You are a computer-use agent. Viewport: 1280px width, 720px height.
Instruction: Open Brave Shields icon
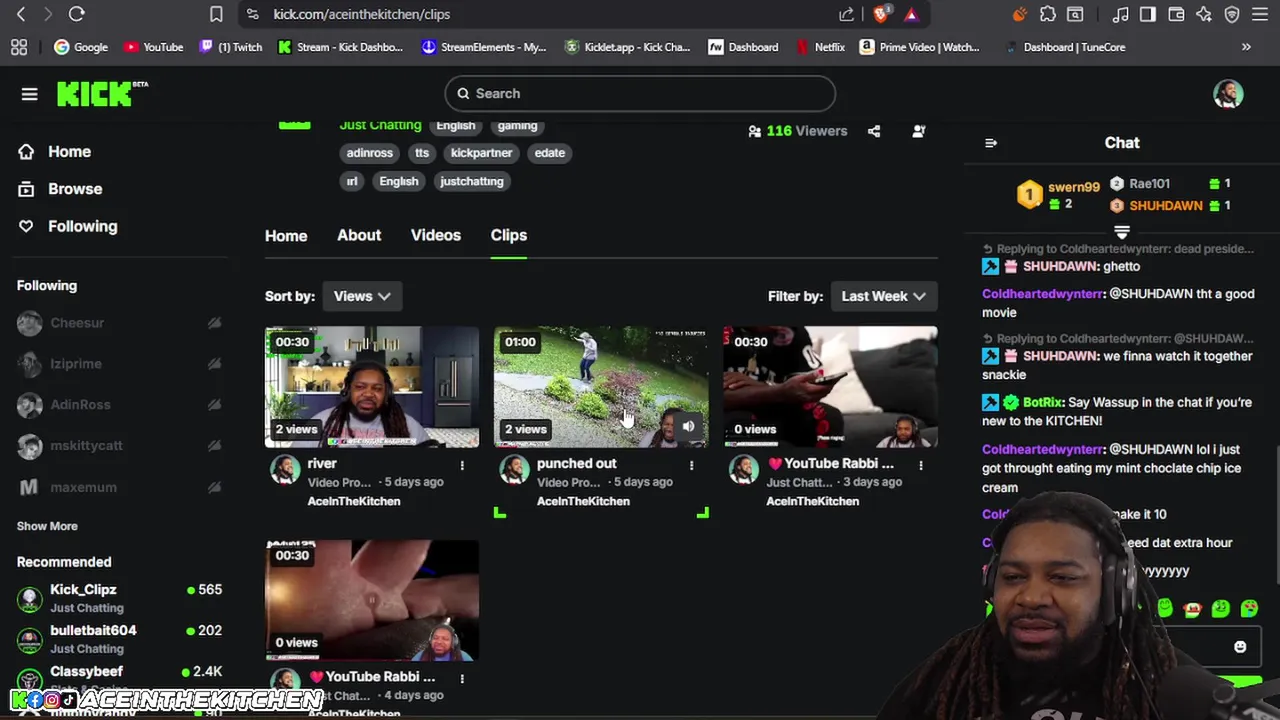(881, 14)
